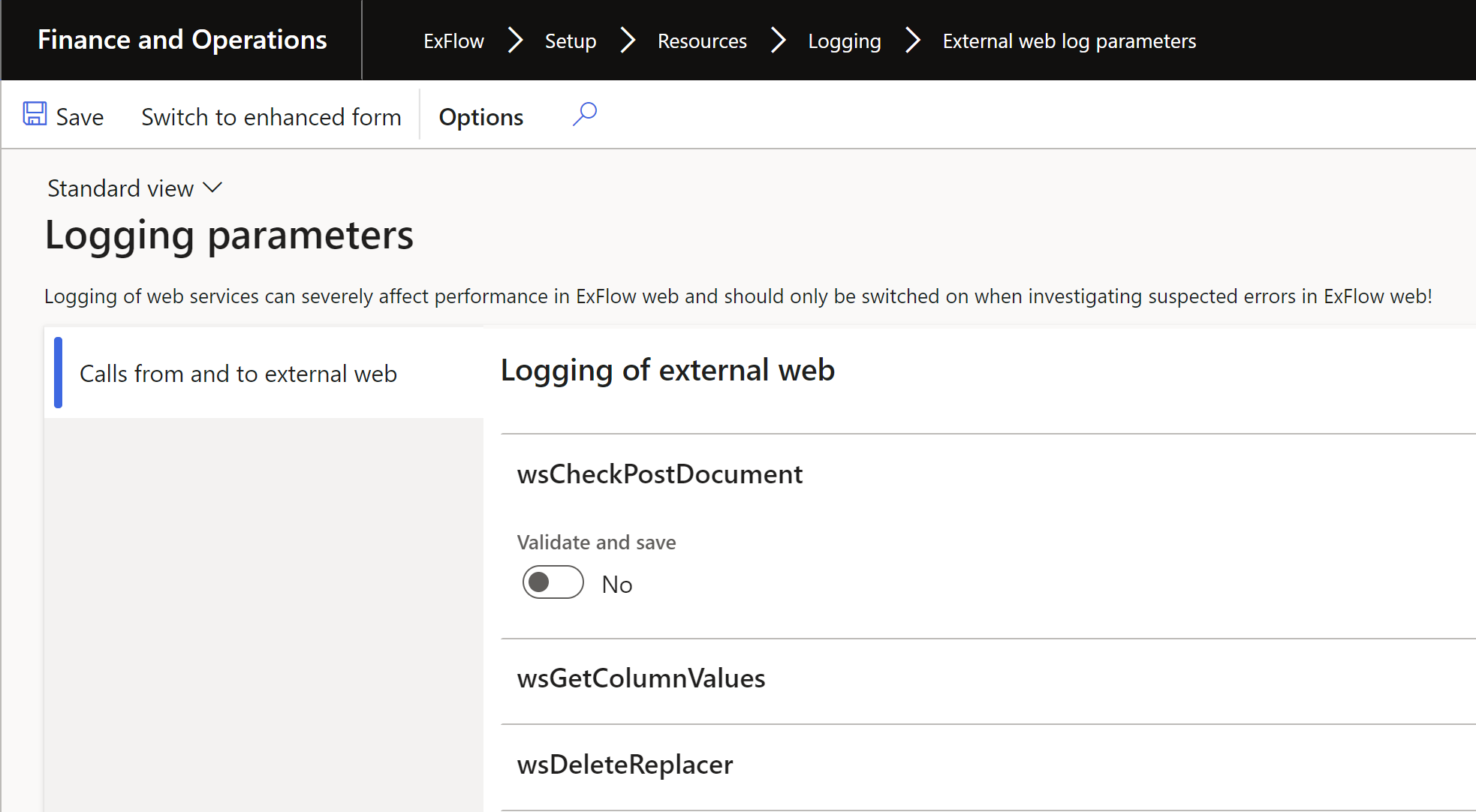Click the No value next to toggle
1476x812 pixels.
point(617,584)
